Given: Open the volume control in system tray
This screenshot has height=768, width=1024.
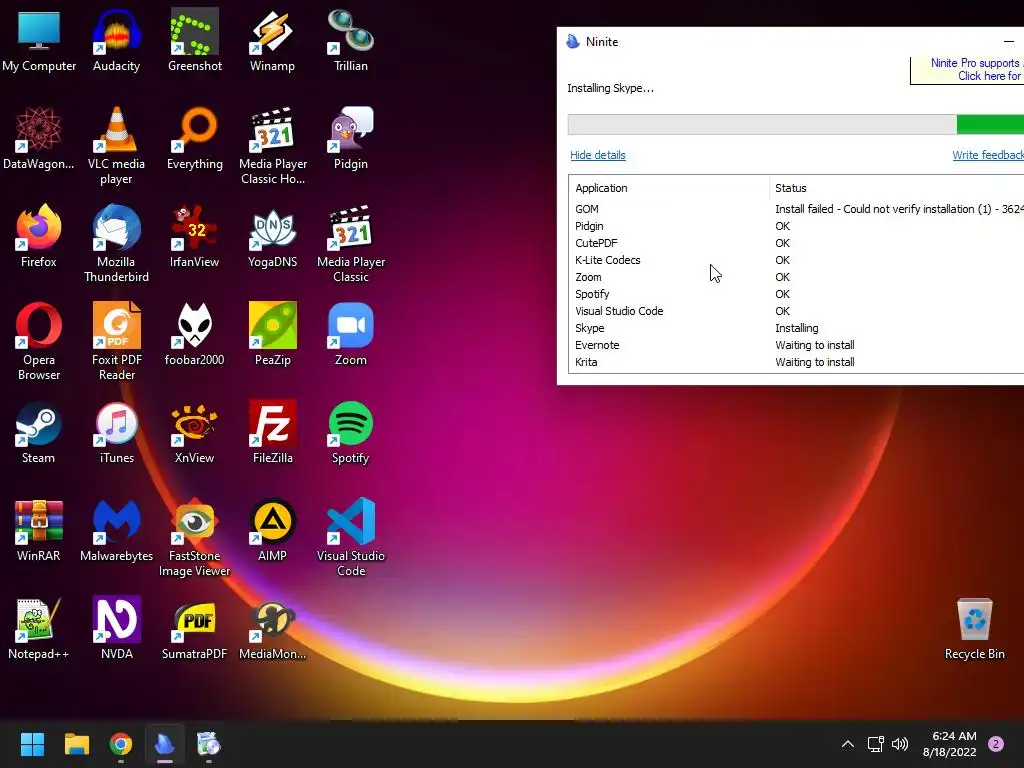Looking at the screenshot, I should [x=900, y=744].
